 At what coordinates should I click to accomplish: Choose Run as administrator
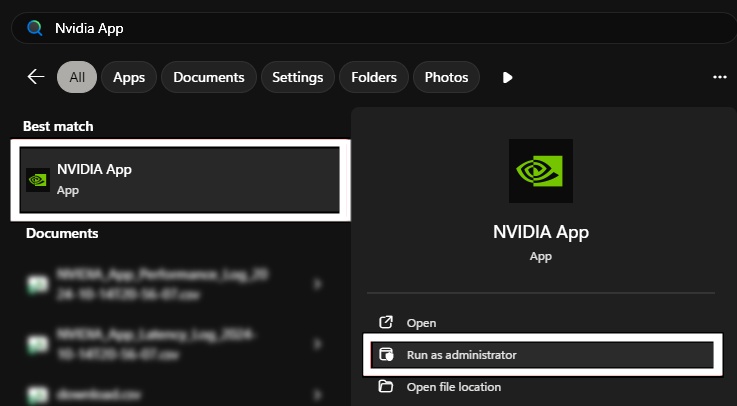[542, 355]
